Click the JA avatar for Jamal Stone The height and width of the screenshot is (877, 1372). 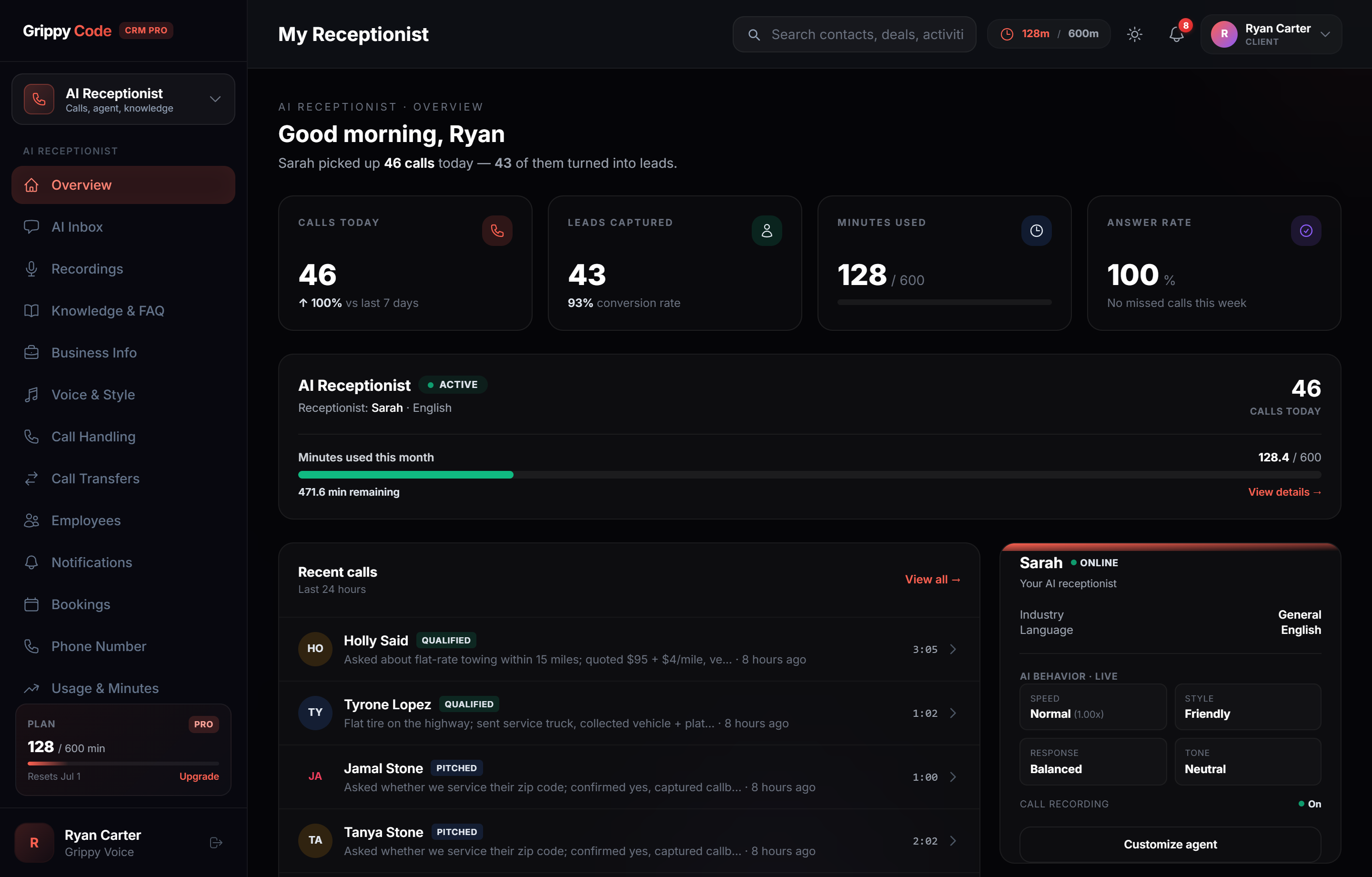[x=315, y=776]
